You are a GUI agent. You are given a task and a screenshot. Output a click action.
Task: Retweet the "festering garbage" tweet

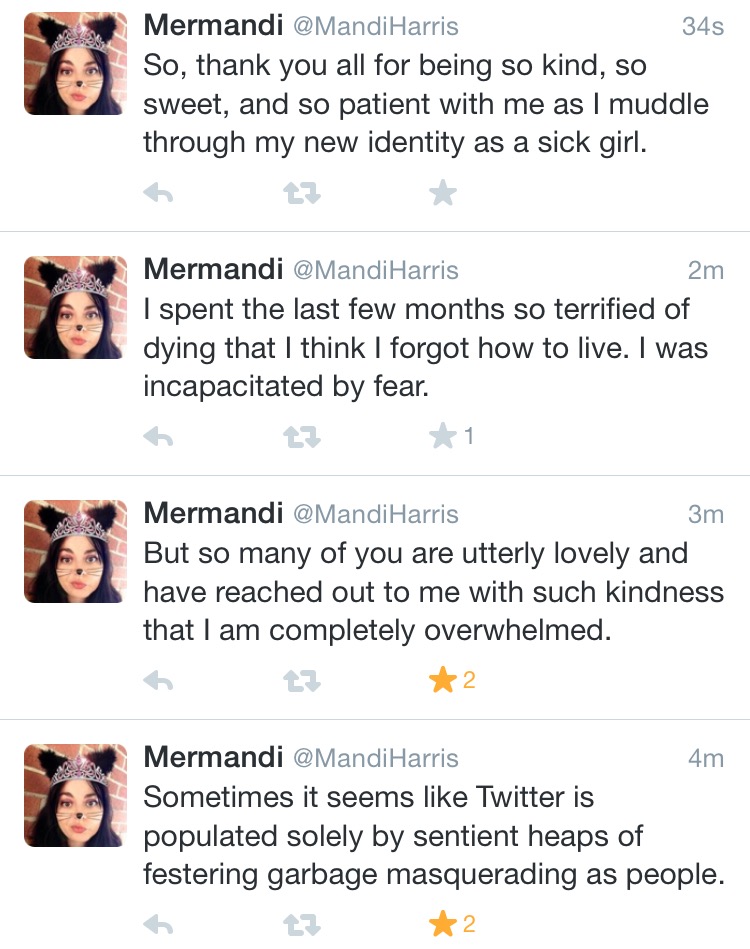point(301,925)
